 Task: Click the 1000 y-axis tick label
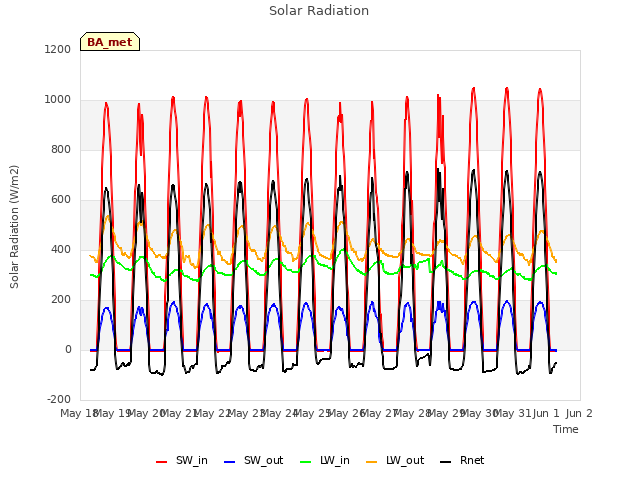coord(58,100)
